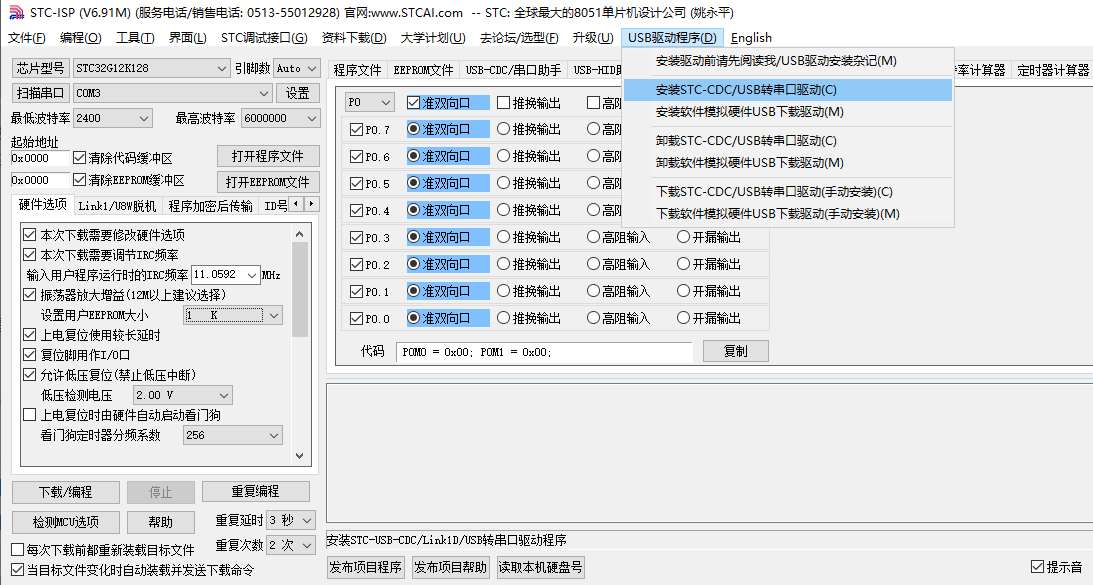Expand the 低压检测电压 2.00 V dropdown
The image size is (1093, 585).
[224, 395]
